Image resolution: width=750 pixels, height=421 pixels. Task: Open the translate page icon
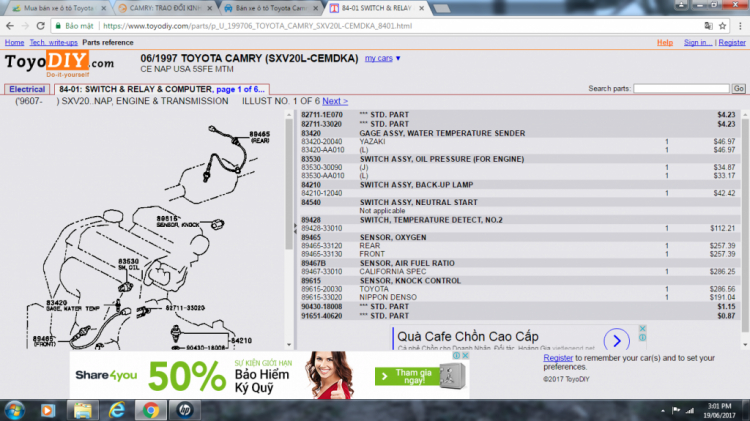click(708, 26)
